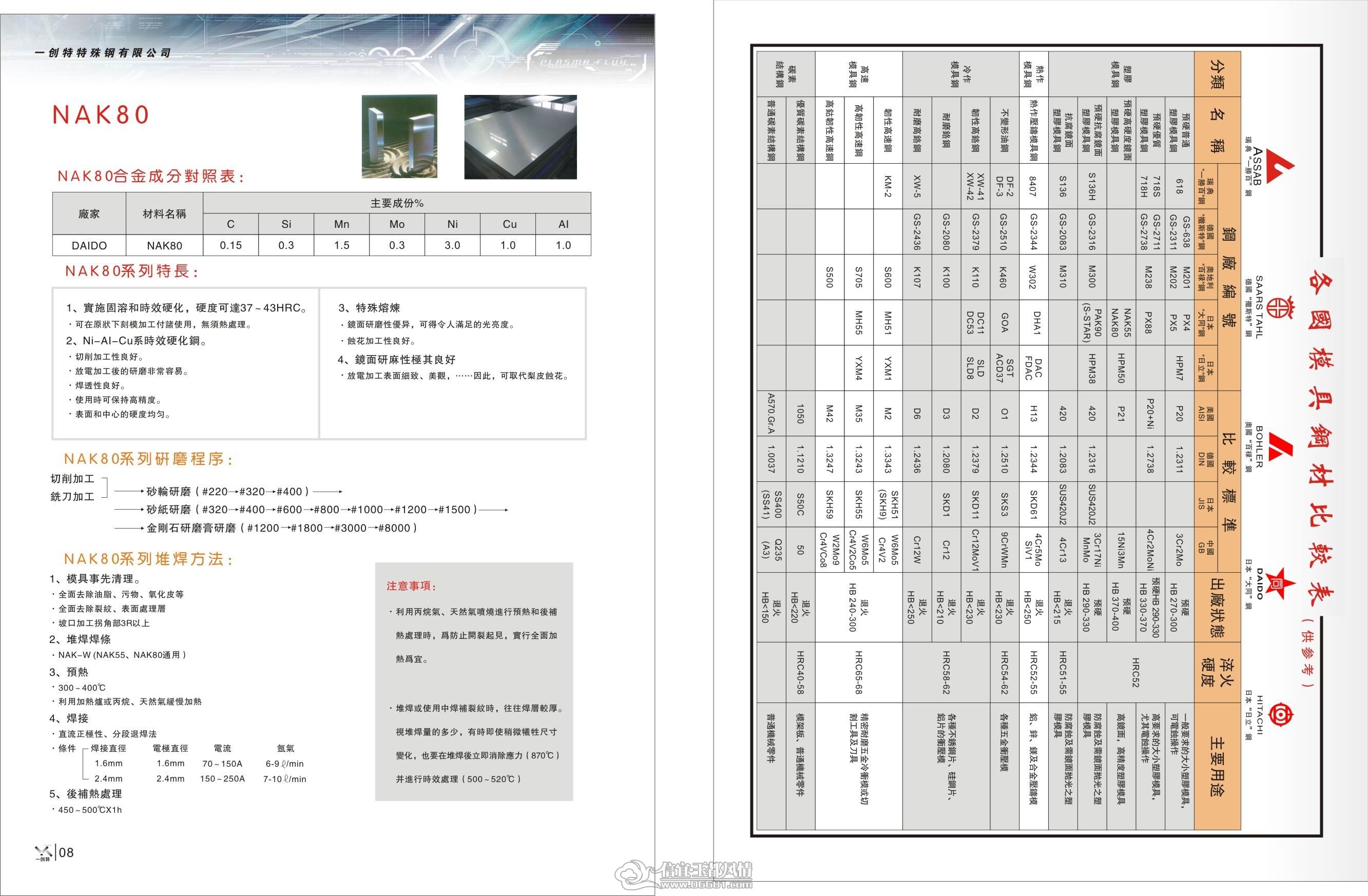Click the 1.5 value under Mn

(x=341, y=245)
